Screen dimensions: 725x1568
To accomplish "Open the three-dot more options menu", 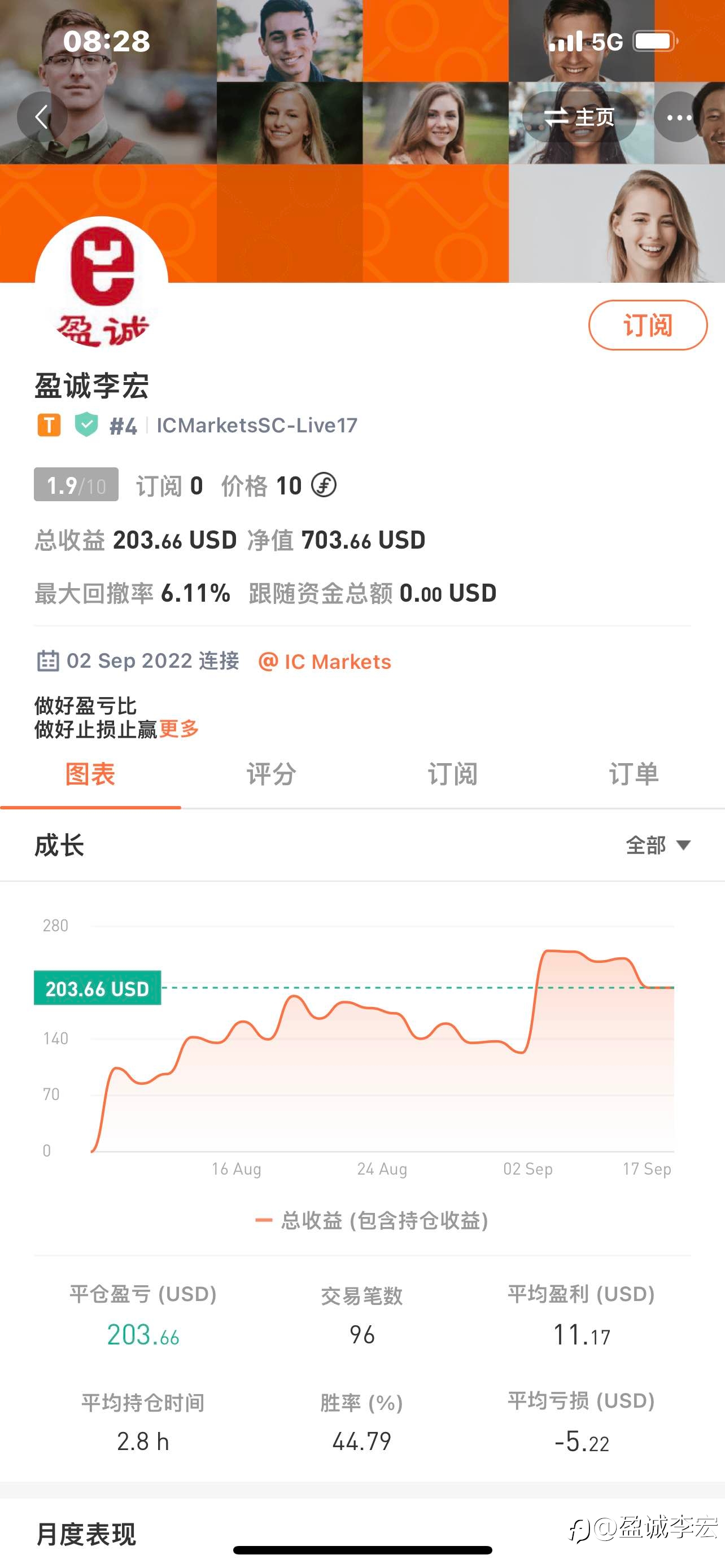I will click(x=679, y=117).
